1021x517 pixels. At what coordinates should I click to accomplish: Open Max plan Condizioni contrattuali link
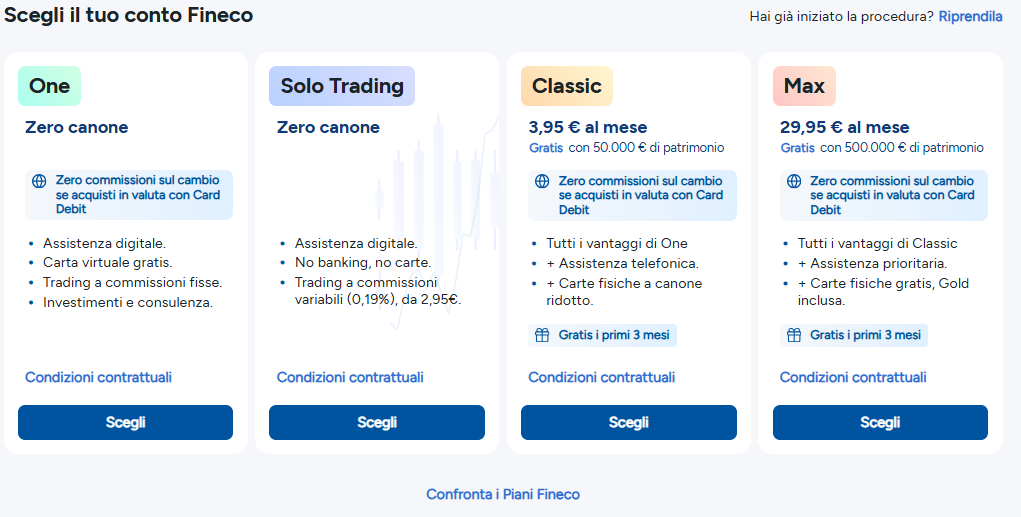(x=853, y=377)
